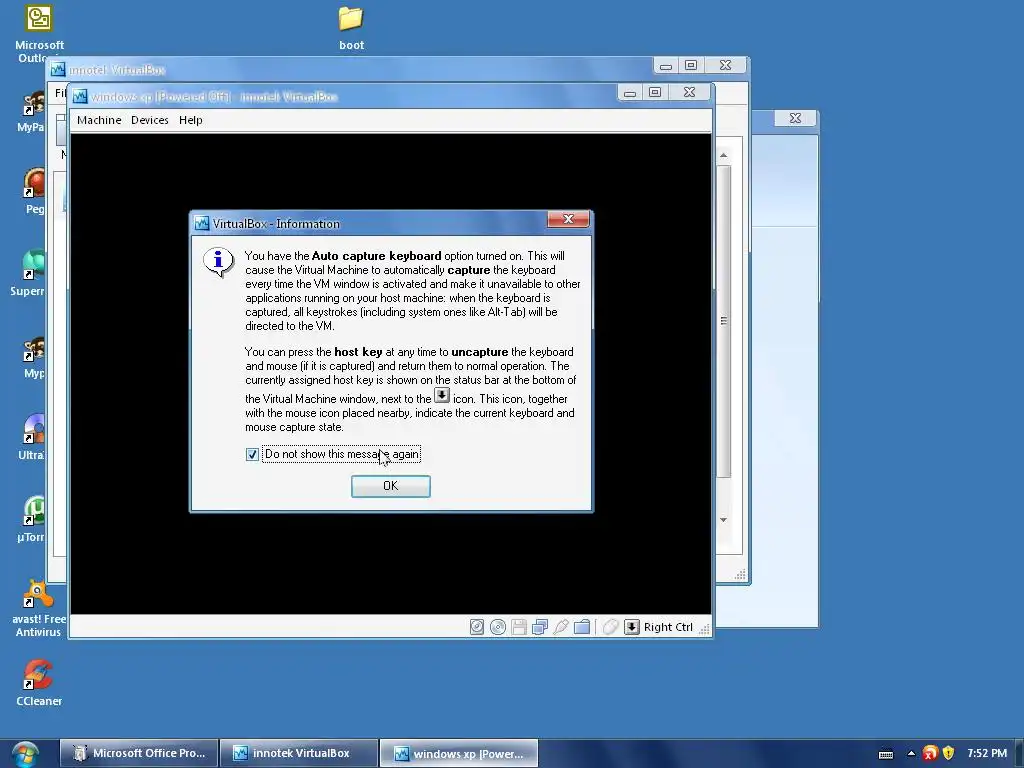
Task: Switch to windows xp [Power... taskbar button
Action: point(459,753)
